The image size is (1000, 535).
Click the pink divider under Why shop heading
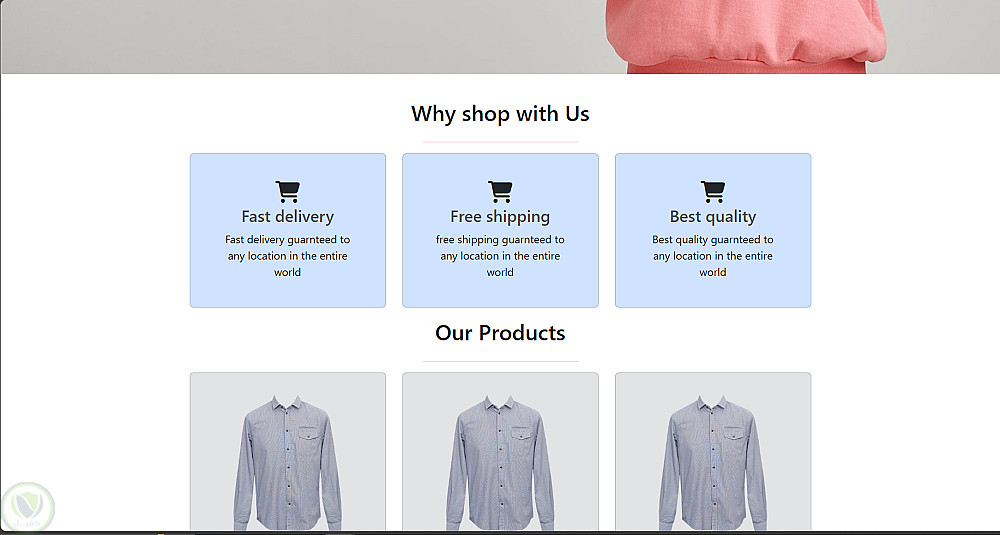click(500, 142)
